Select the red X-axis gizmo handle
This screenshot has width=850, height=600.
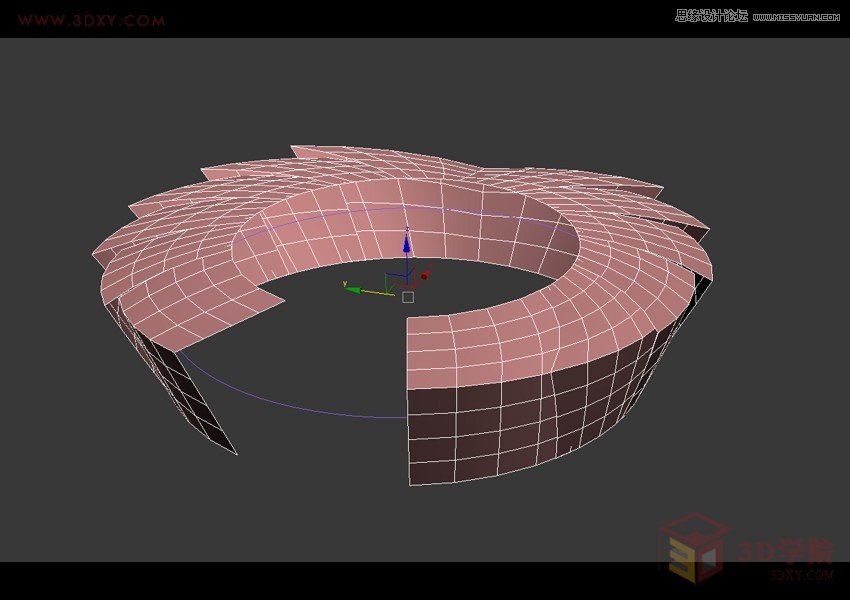click(x=425, y=275)
